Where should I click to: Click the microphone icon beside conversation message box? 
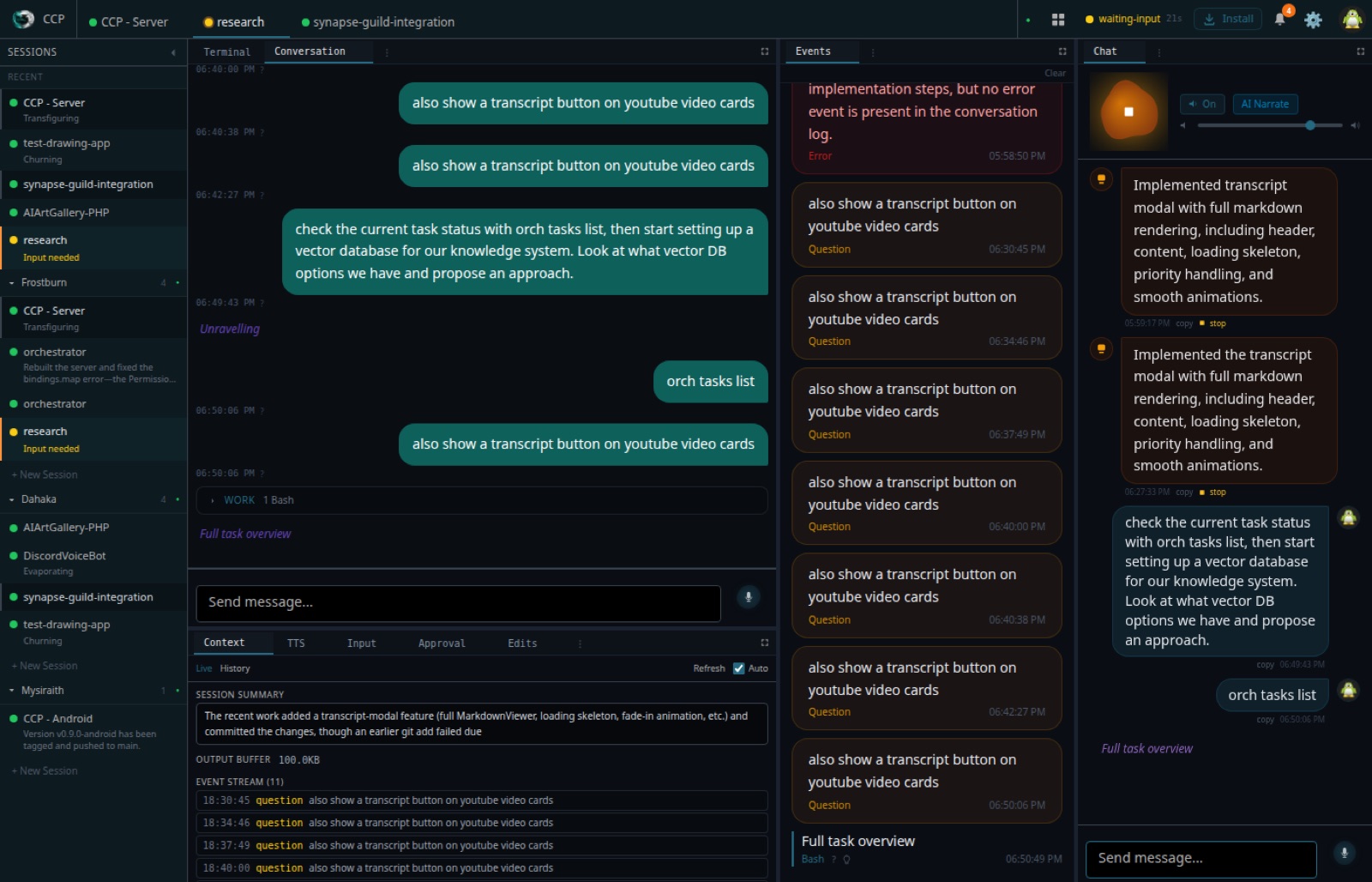(x=749, y=597)
